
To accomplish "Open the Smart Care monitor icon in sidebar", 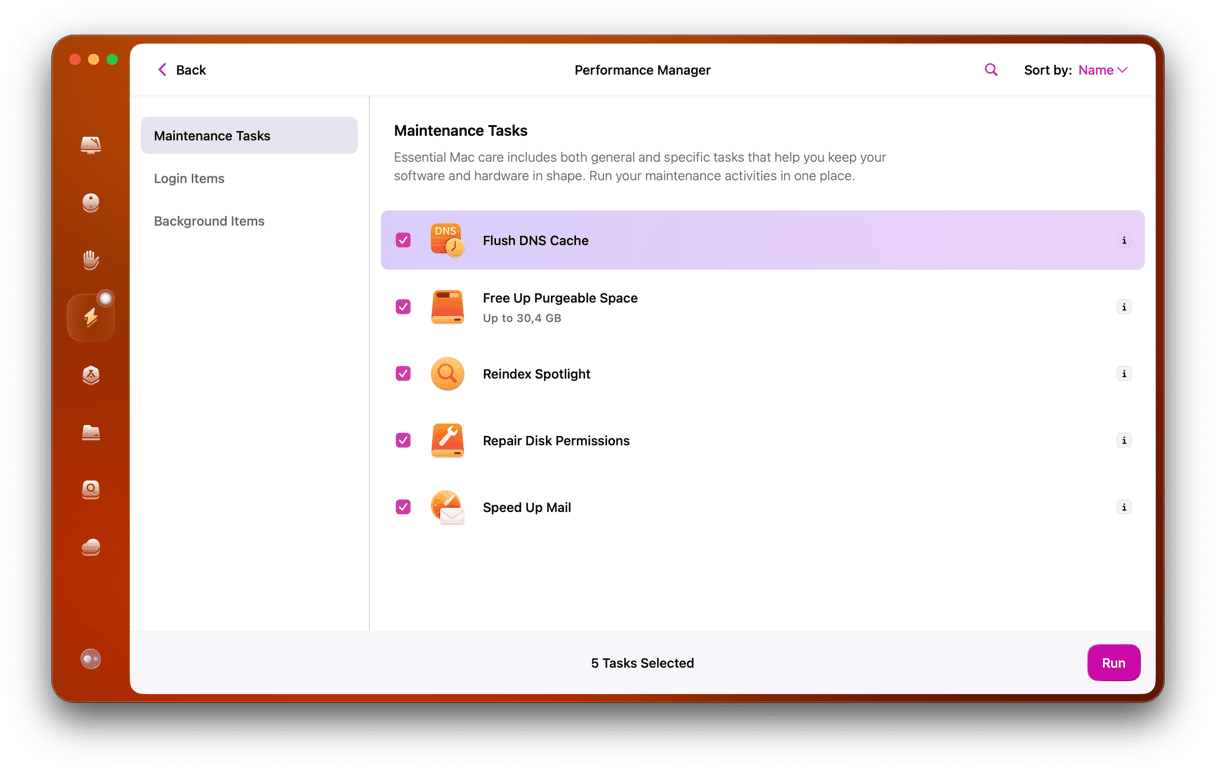I will [x=91, y=145].
